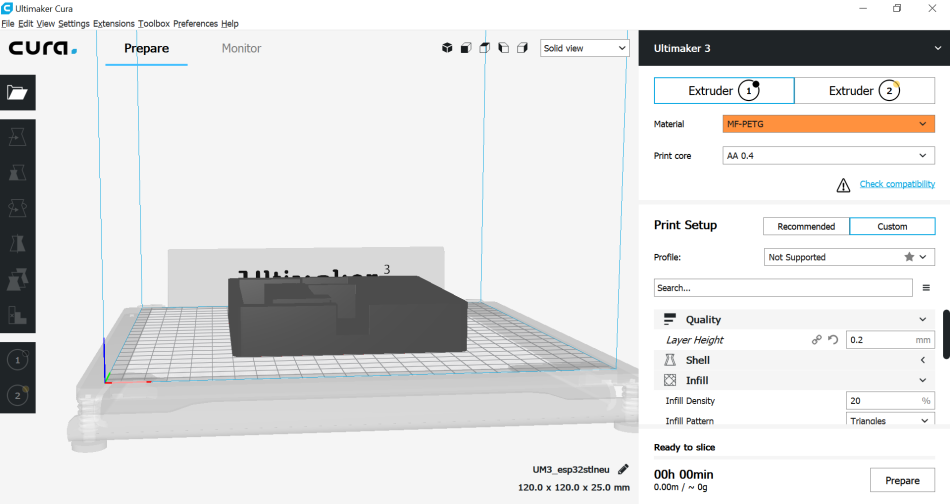Click the Shell category icon
Image resolution: width=950 pixels, height=504 pixels.
[669, 360]
